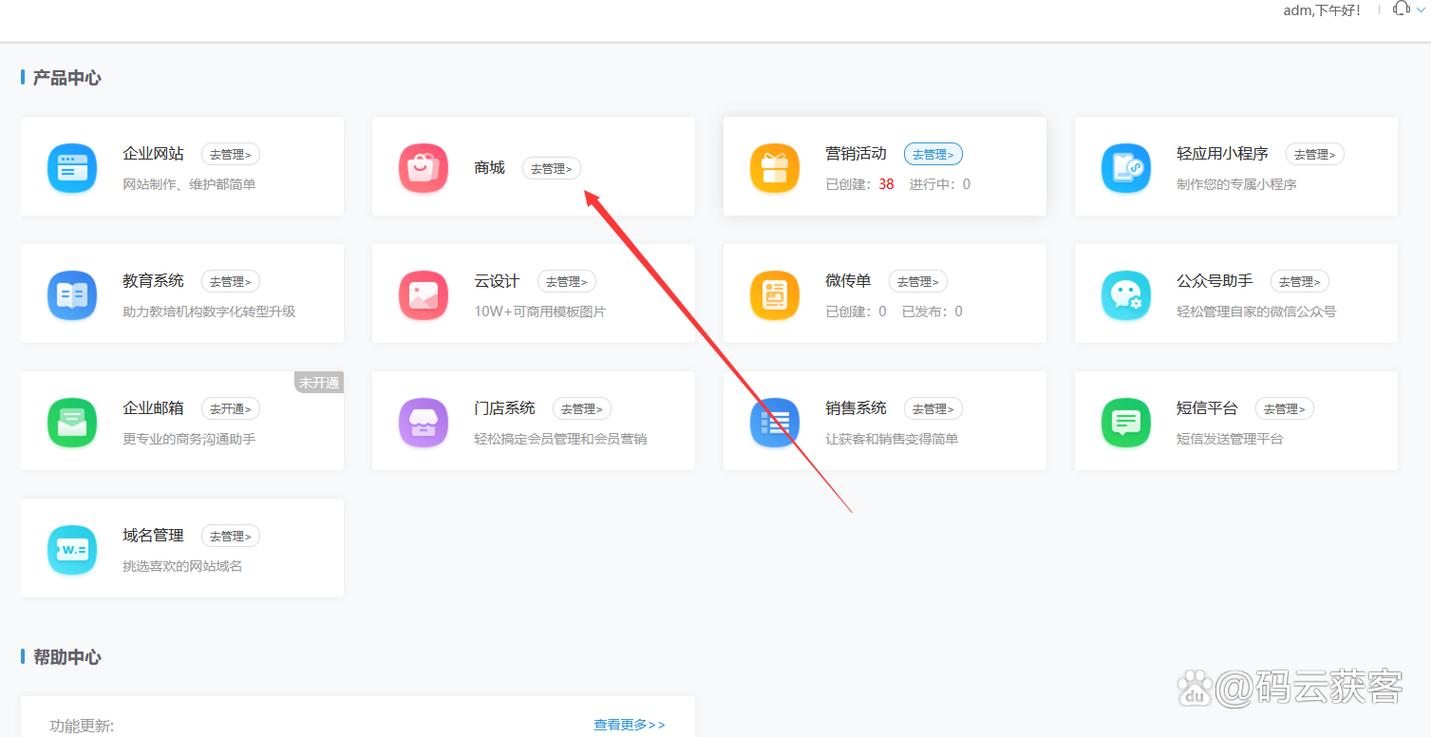Image resolution: width=1431 pixels, height=737 pixels.
Task: Click the 企业网站 title text
Action: (x=153, y=154)
